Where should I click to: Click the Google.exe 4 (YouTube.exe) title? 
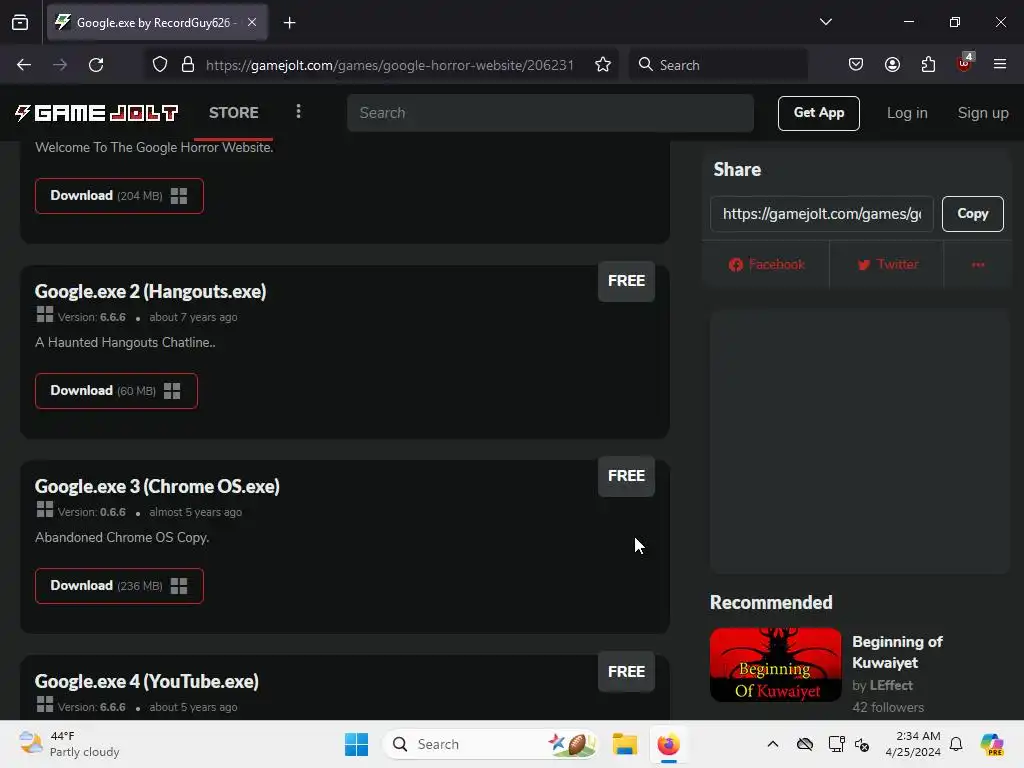pos(146,681)
